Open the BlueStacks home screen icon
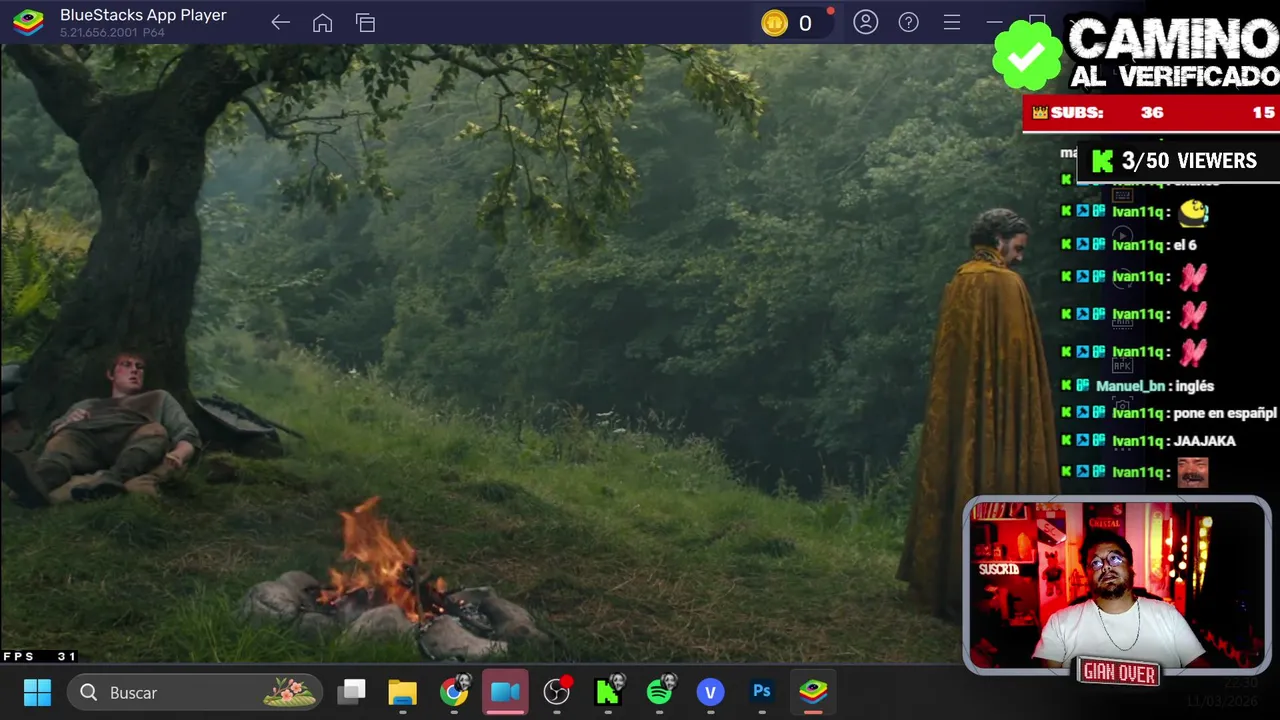The width and height of the screenshot is (1280, 720). (x=322, y=23)
